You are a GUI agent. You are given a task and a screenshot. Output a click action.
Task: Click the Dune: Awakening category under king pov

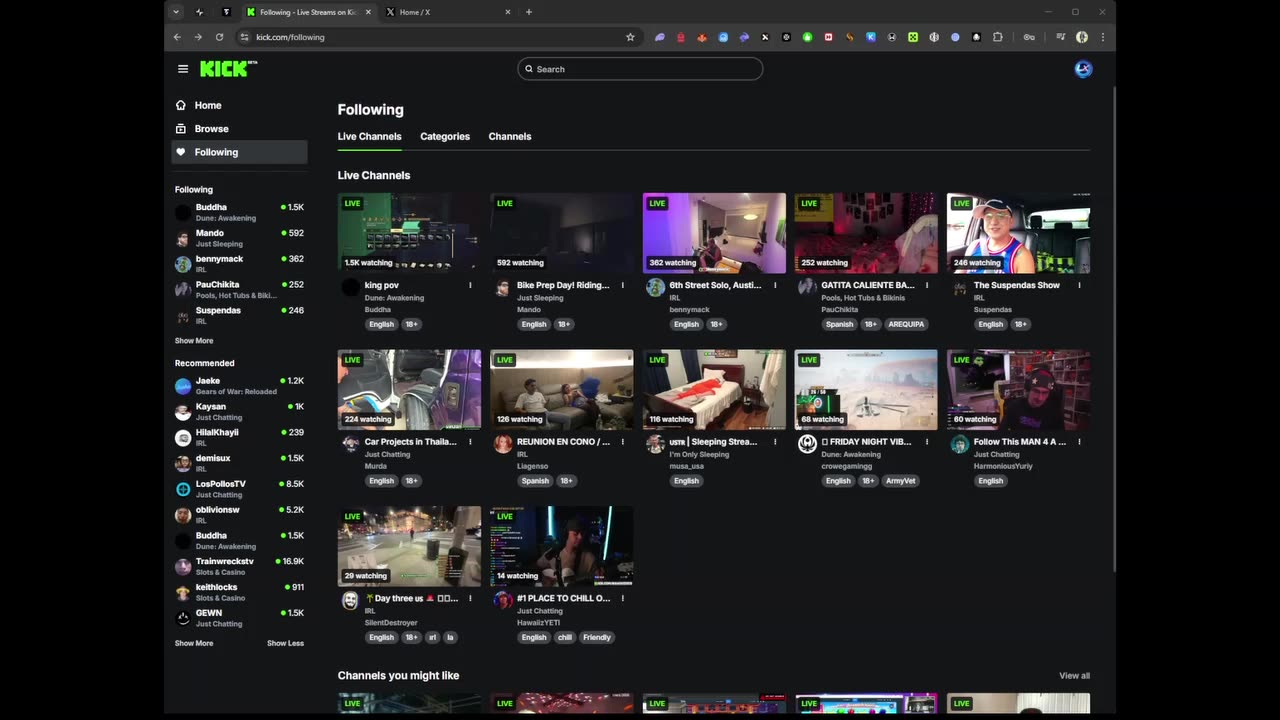pos(394,298)
